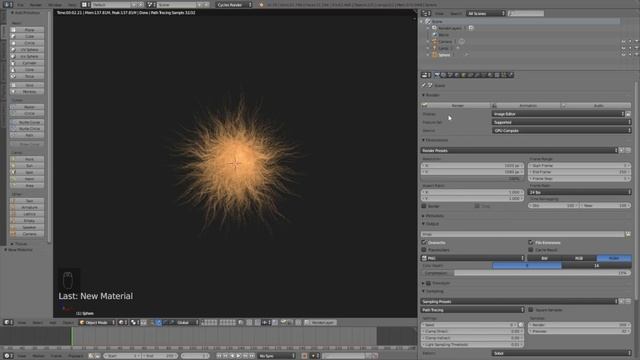Expand the Sphere item in outliner
640x360 pixels.
(429, 55)
